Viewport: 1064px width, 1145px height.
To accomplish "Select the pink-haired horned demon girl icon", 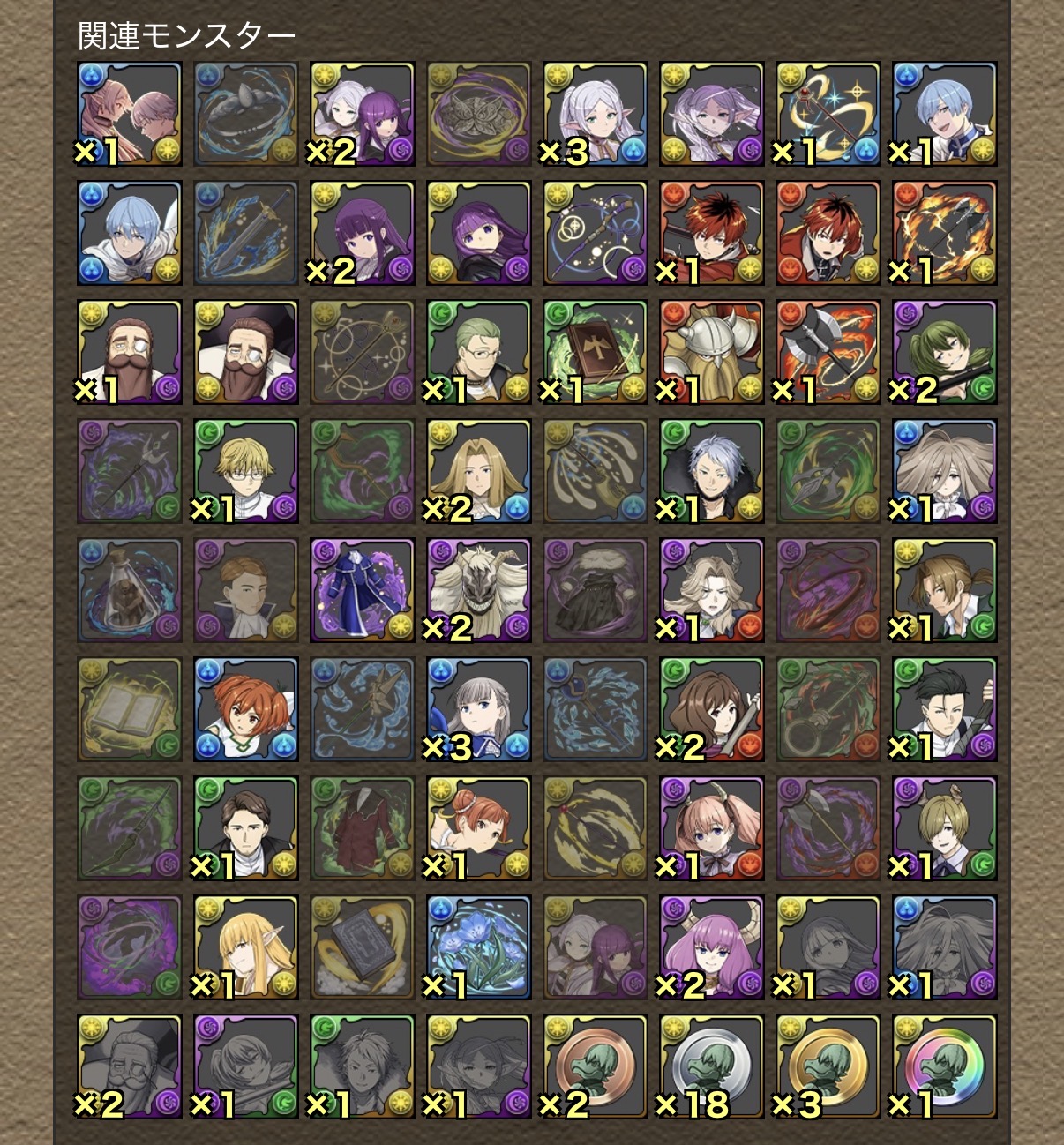I will point(711,947).
